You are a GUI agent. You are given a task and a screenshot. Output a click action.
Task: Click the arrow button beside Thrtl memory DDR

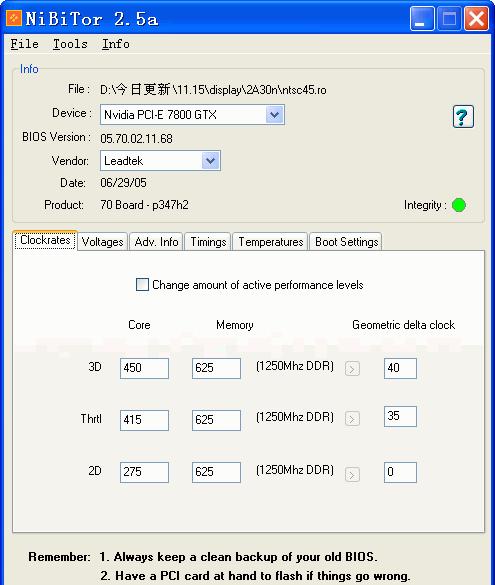[x=352, y=419]
